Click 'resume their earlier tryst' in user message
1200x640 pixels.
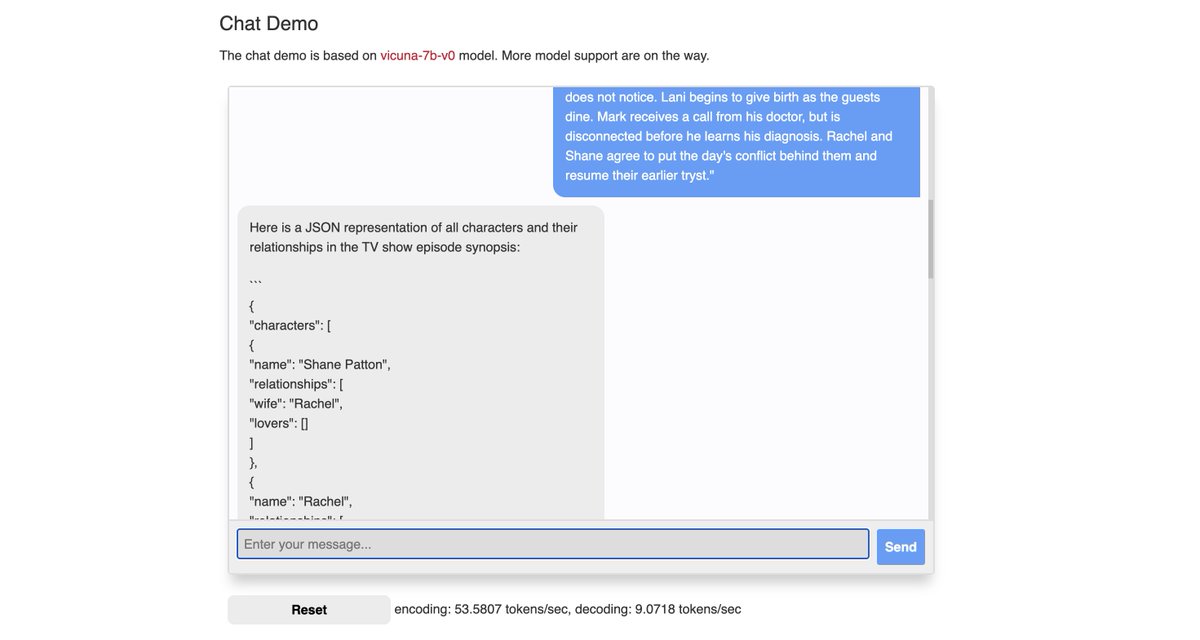click(639, 175)
